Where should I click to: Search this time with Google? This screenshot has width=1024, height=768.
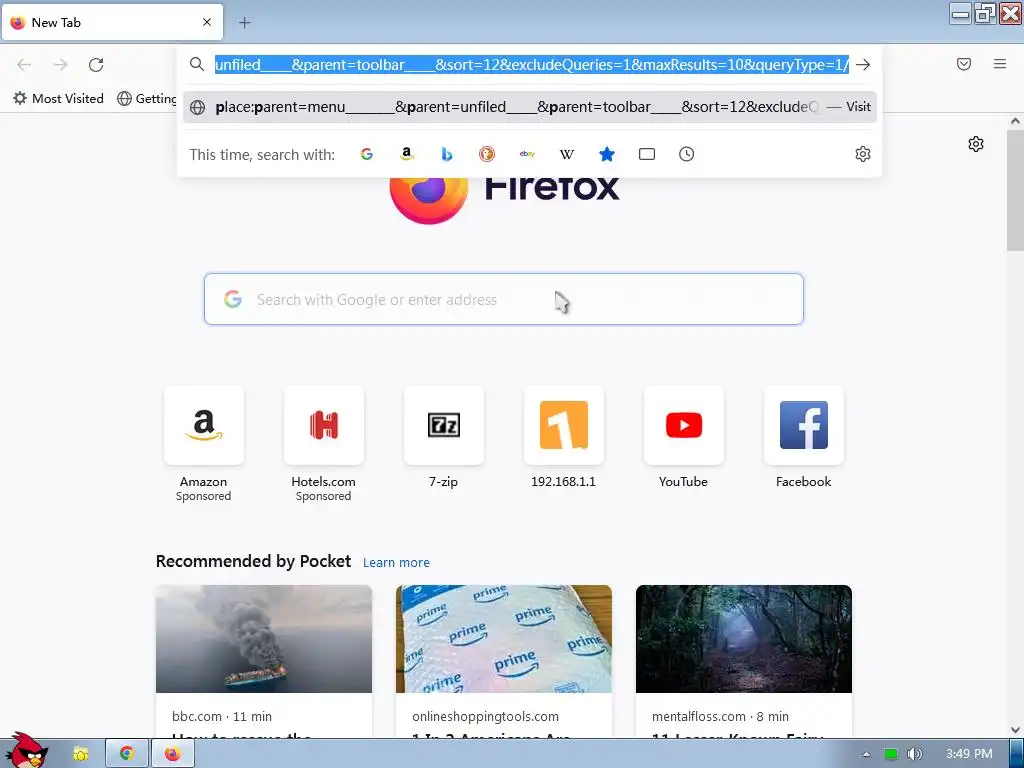[367, 154]
